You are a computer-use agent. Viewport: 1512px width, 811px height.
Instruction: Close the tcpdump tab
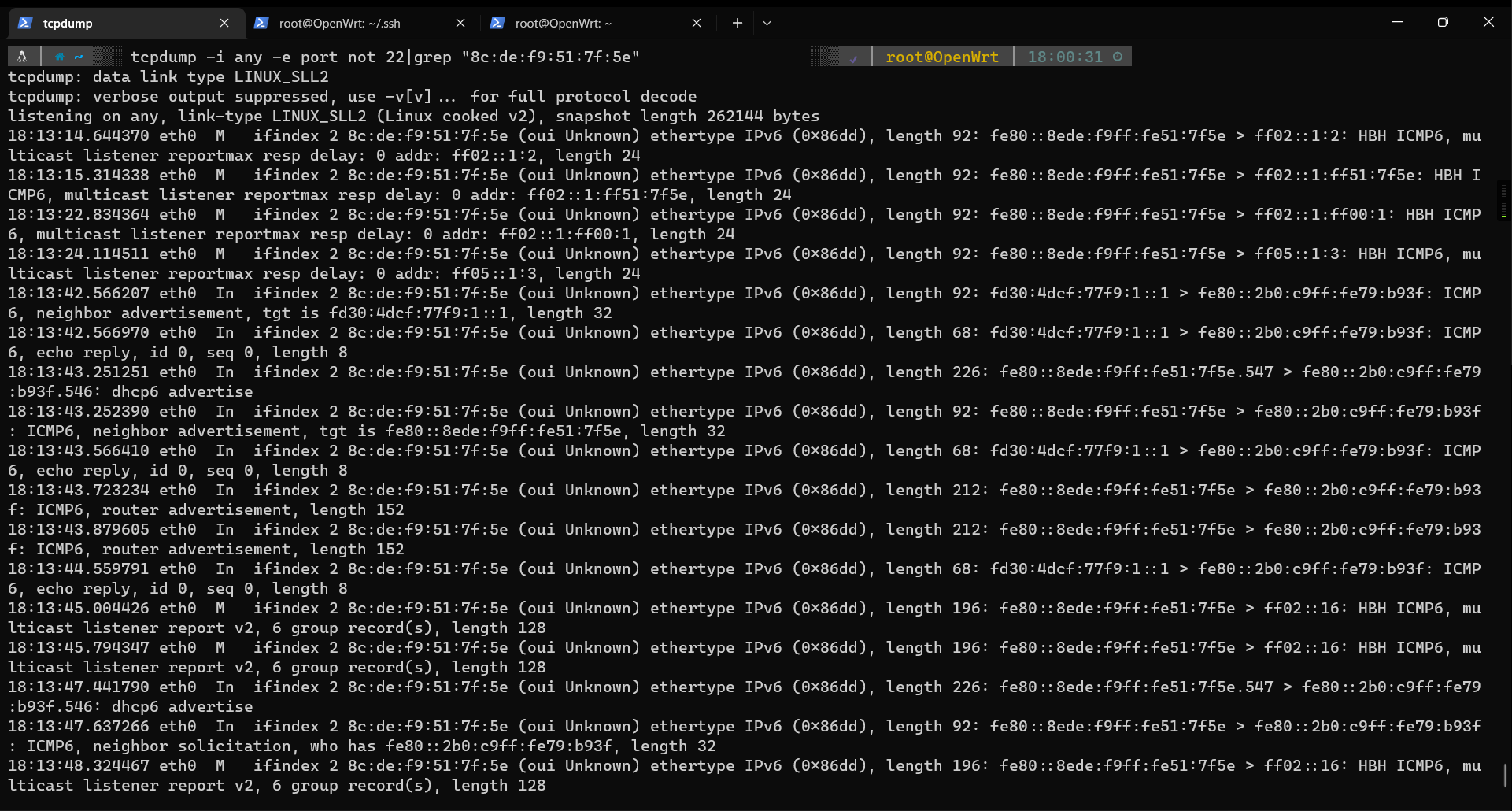(x=224, y=24)
